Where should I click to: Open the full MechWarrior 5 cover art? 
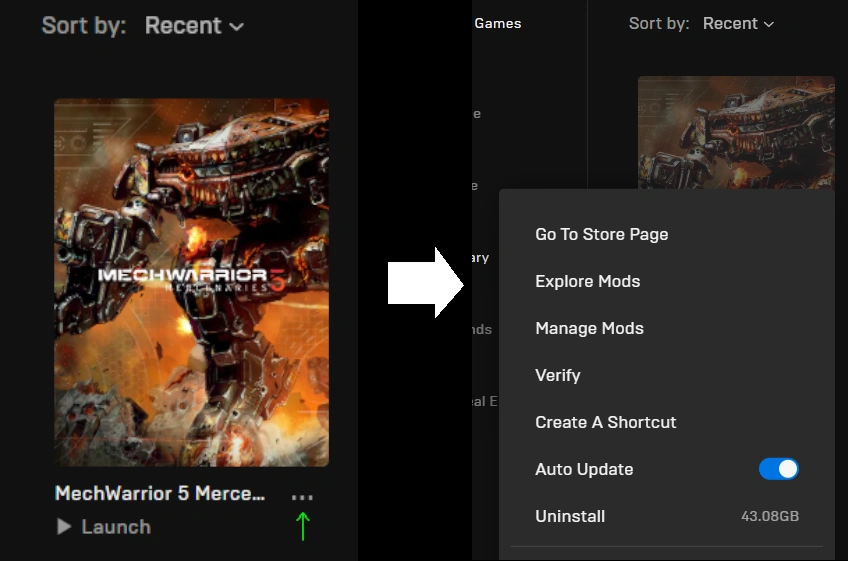click(x=191, y=282)
